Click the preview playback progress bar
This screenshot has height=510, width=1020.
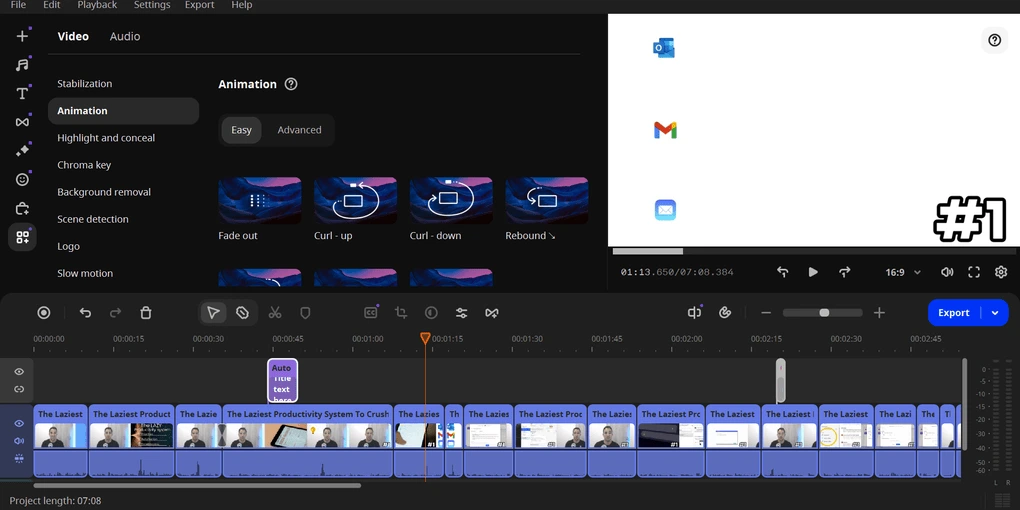814,251
